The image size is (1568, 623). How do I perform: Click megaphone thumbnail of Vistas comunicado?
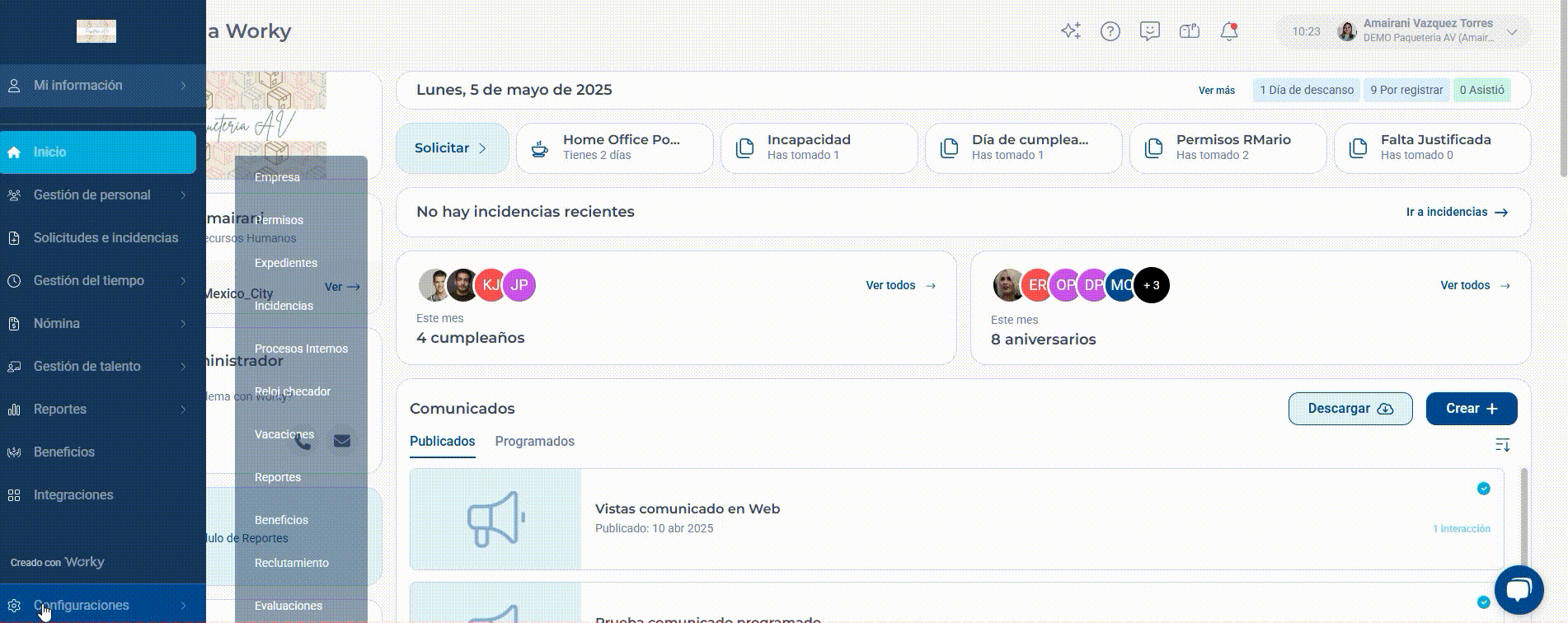click(x=495, y=519)
